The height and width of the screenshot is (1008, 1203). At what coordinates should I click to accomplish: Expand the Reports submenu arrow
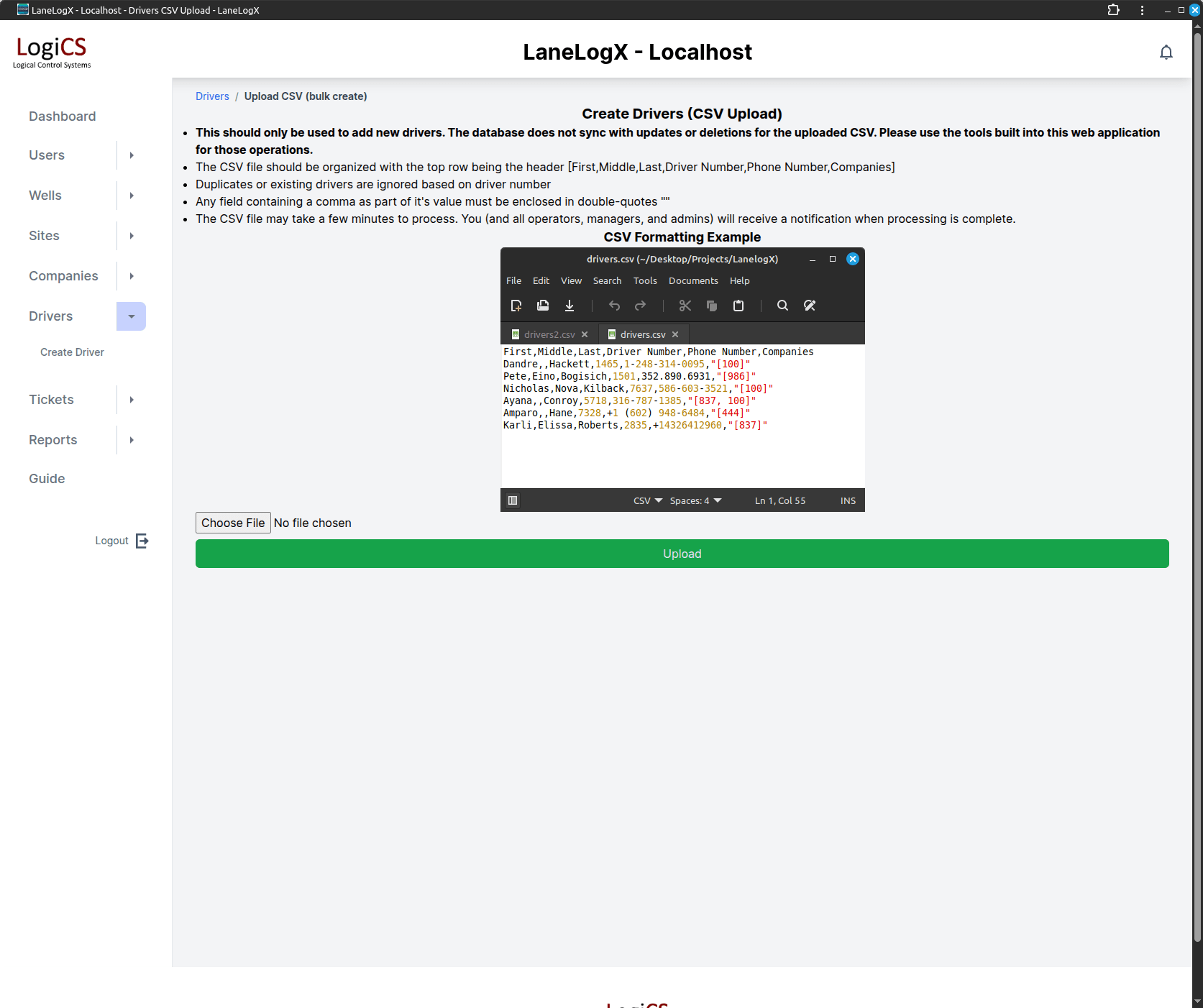click(132, 440)
